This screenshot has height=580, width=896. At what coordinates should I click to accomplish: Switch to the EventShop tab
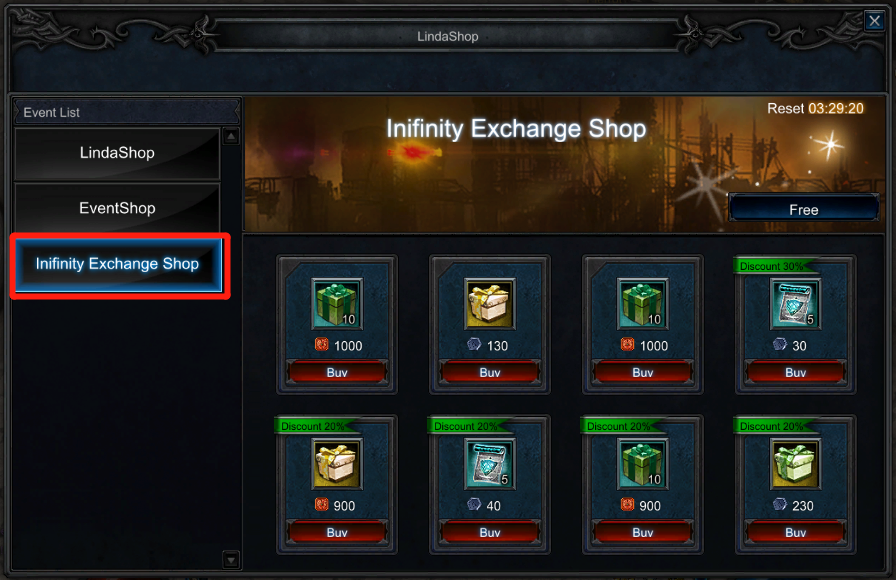point(117,208)
